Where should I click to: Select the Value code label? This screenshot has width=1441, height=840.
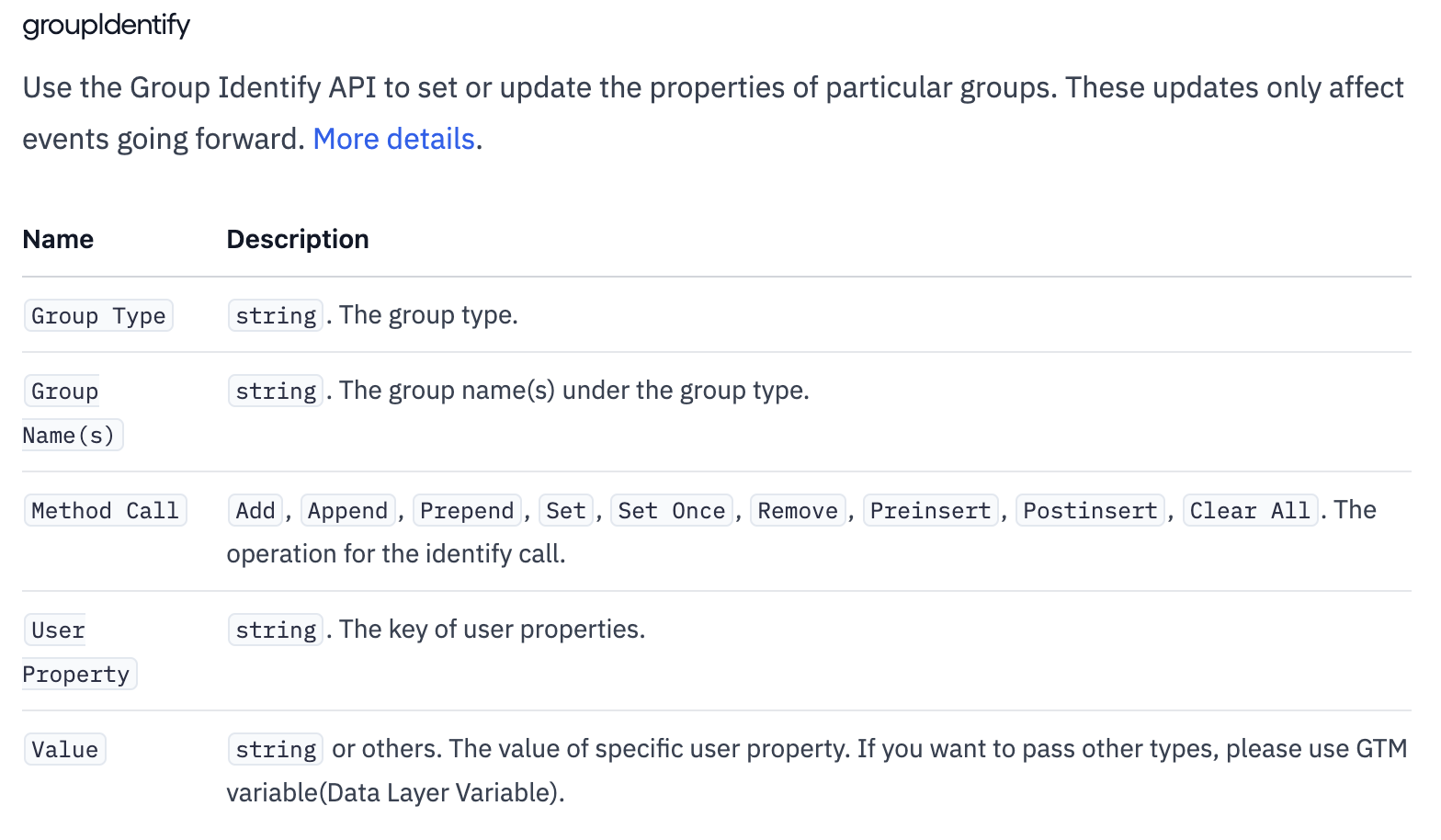pos(64,750)
